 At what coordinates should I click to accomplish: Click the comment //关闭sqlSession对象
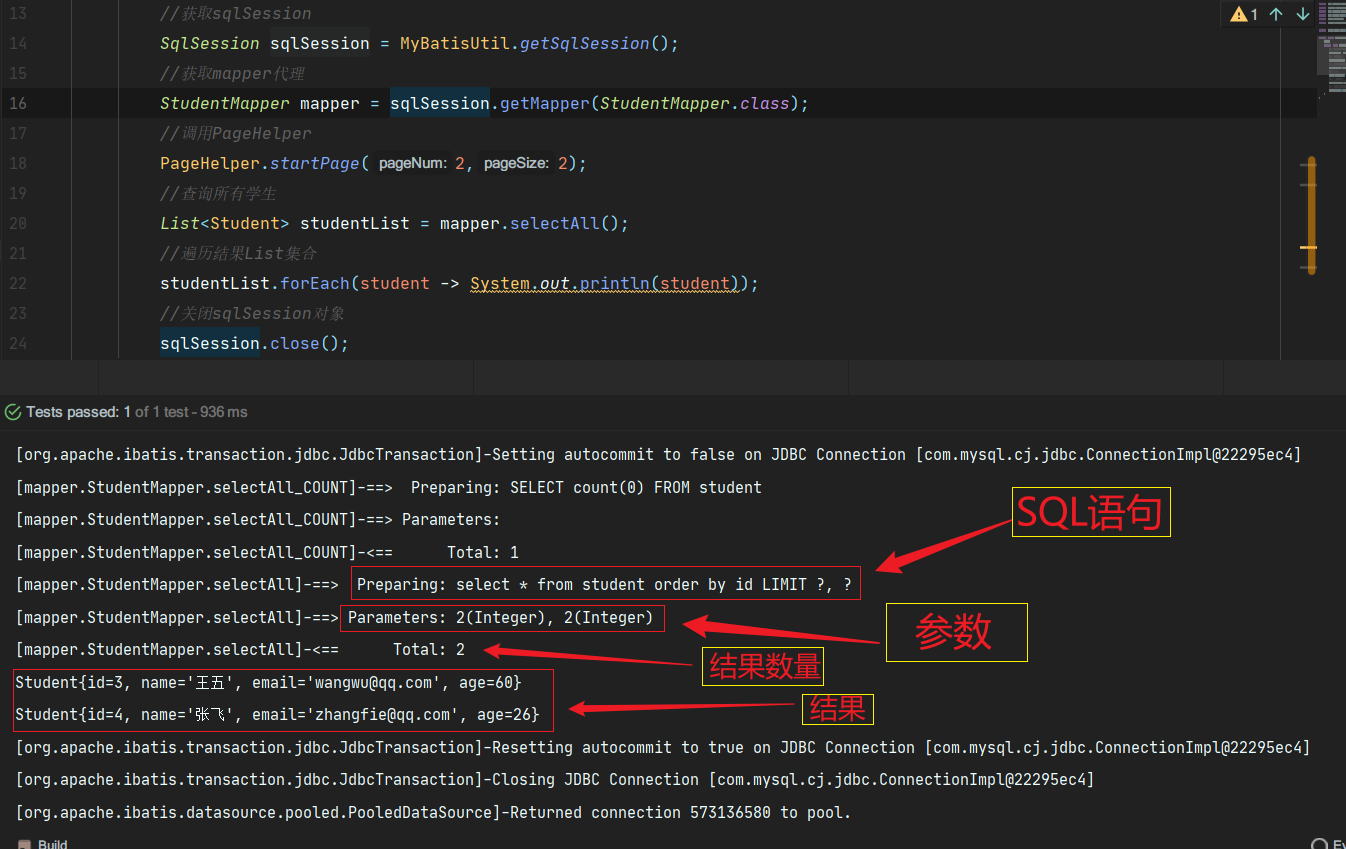[252, 314]
